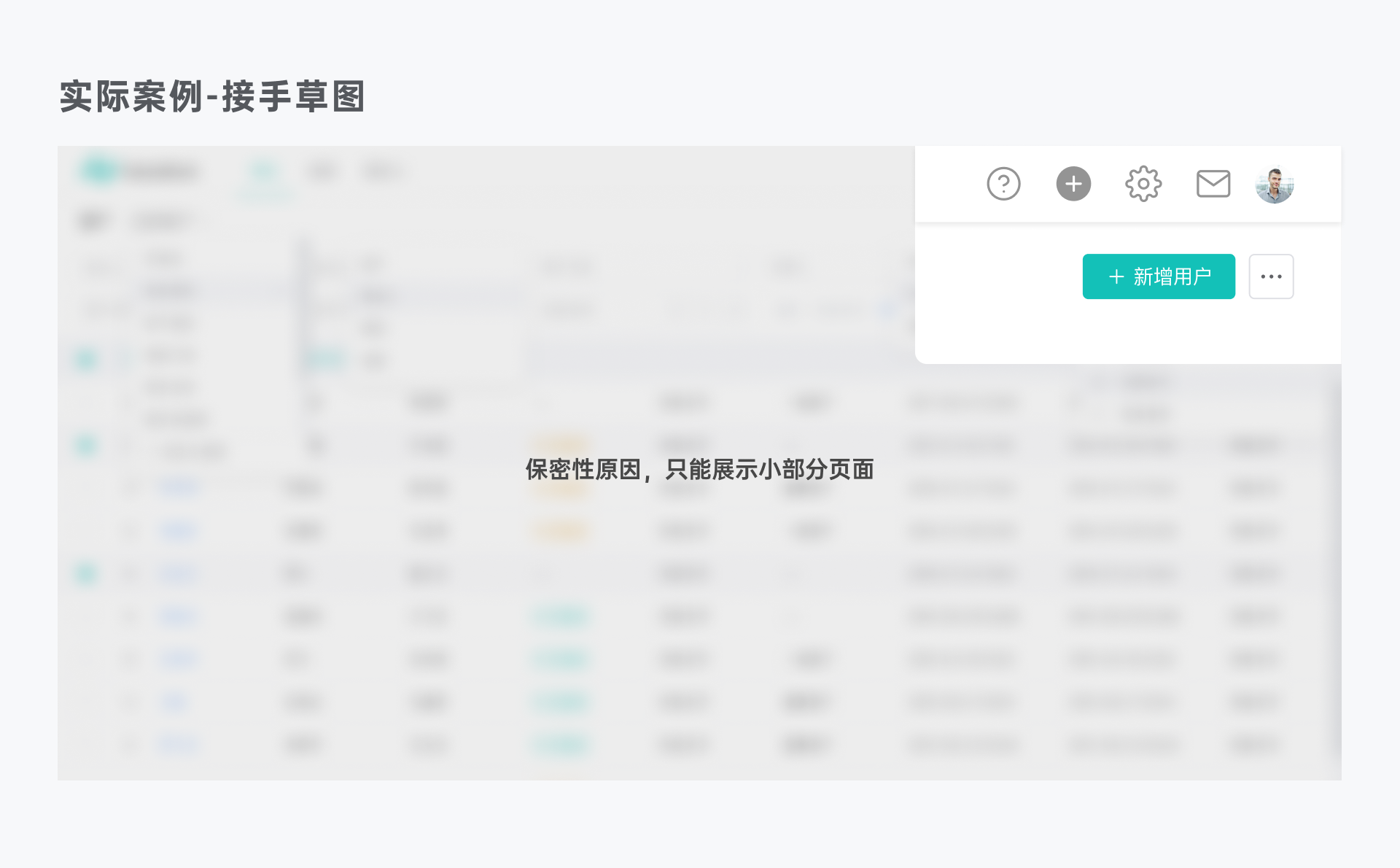The height and width of the screenshot is (868, 1400).
Task: Open settings with the gear icon
Action: pos(1143,184)
